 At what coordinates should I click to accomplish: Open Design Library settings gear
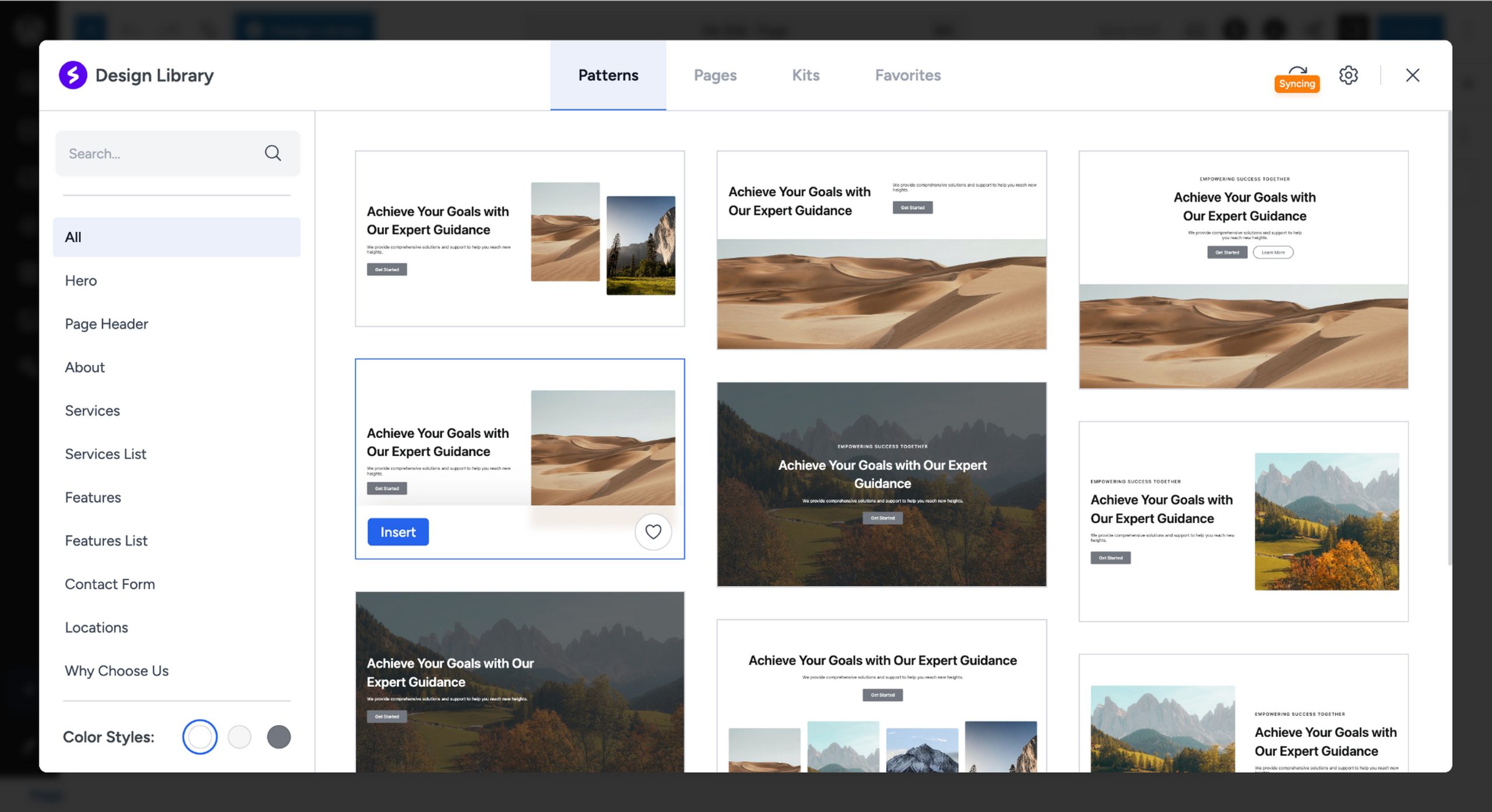(x=1348, y=75)
